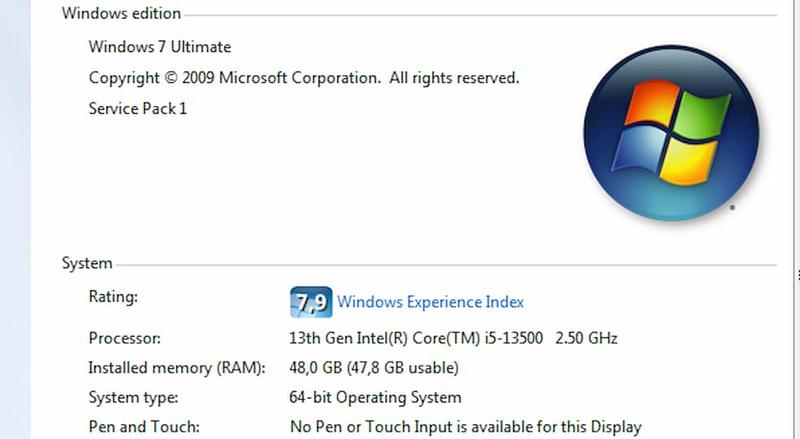Open the Windows Experience Index link
The image size is (800, 439).
click(x=430, y=302)
